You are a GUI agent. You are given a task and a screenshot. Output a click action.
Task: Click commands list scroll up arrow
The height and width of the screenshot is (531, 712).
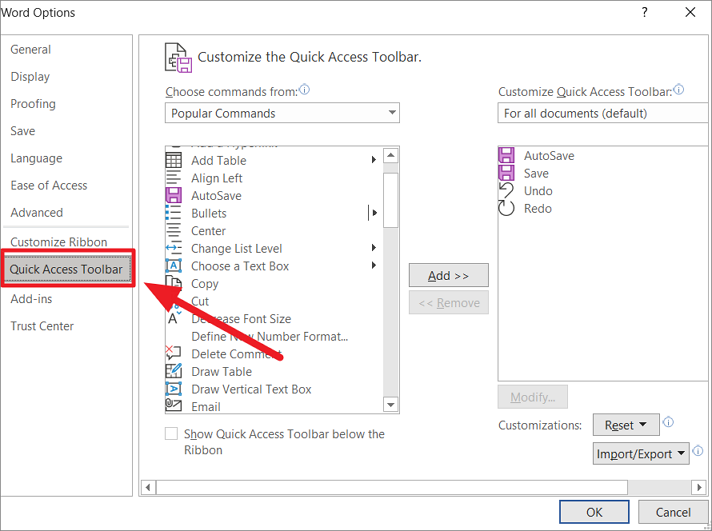(391, 155)
